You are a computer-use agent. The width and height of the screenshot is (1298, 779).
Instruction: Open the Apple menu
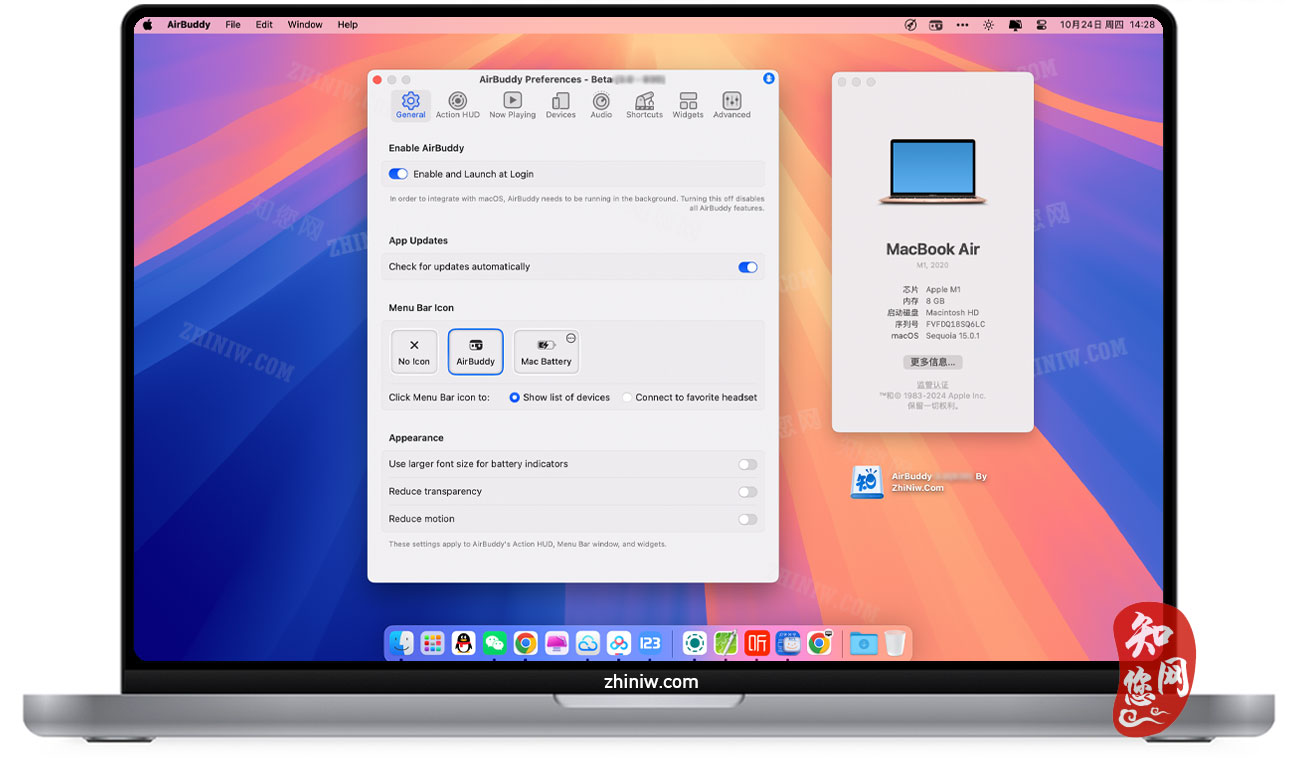148,25
